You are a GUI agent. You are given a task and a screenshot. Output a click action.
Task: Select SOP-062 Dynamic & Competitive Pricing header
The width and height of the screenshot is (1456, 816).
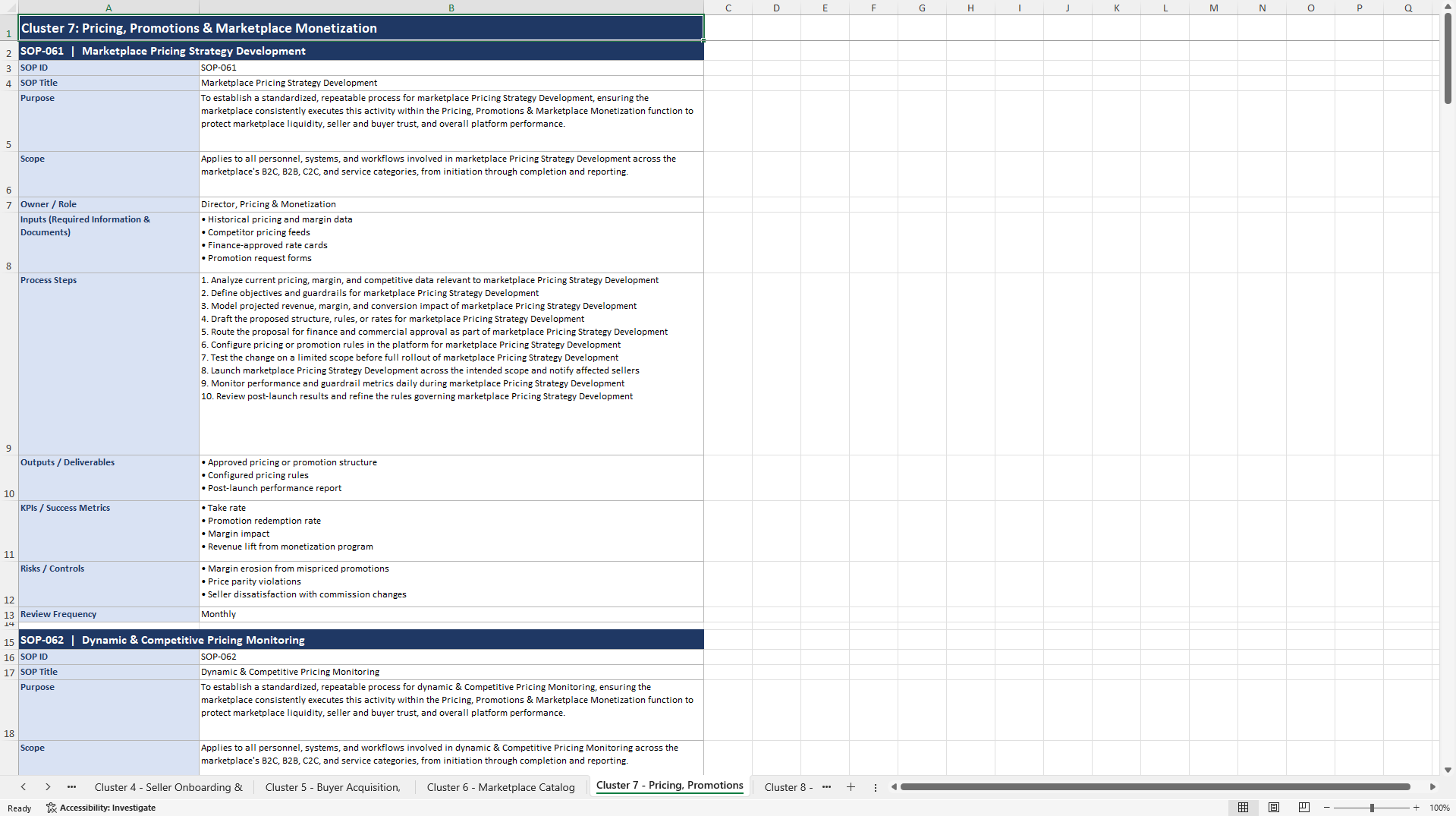pyautogui.click(x=361, y=640)
